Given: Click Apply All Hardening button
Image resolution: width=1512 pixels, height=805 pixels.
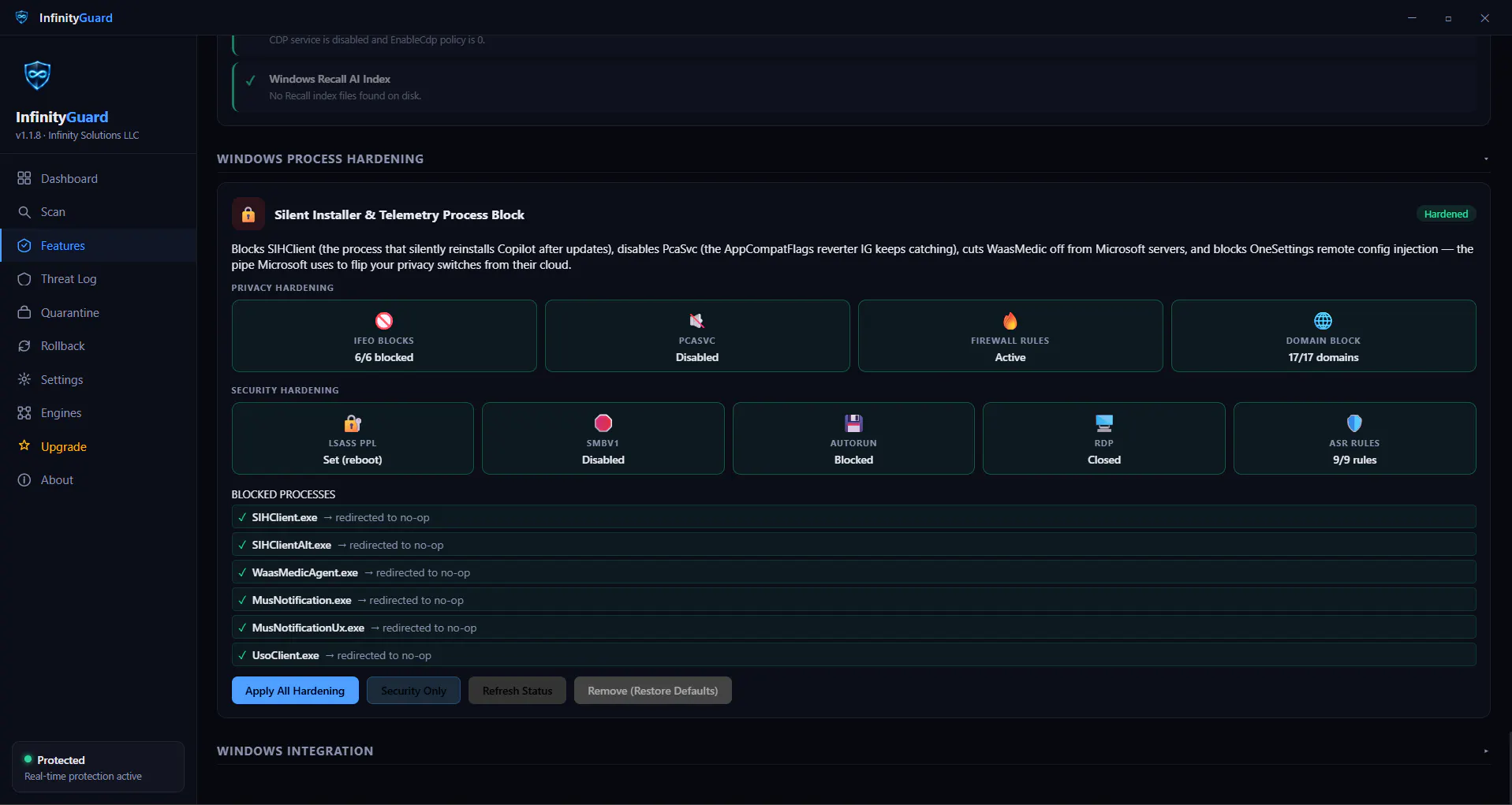Looking at the screenshot, I should (x=295, y=691).
